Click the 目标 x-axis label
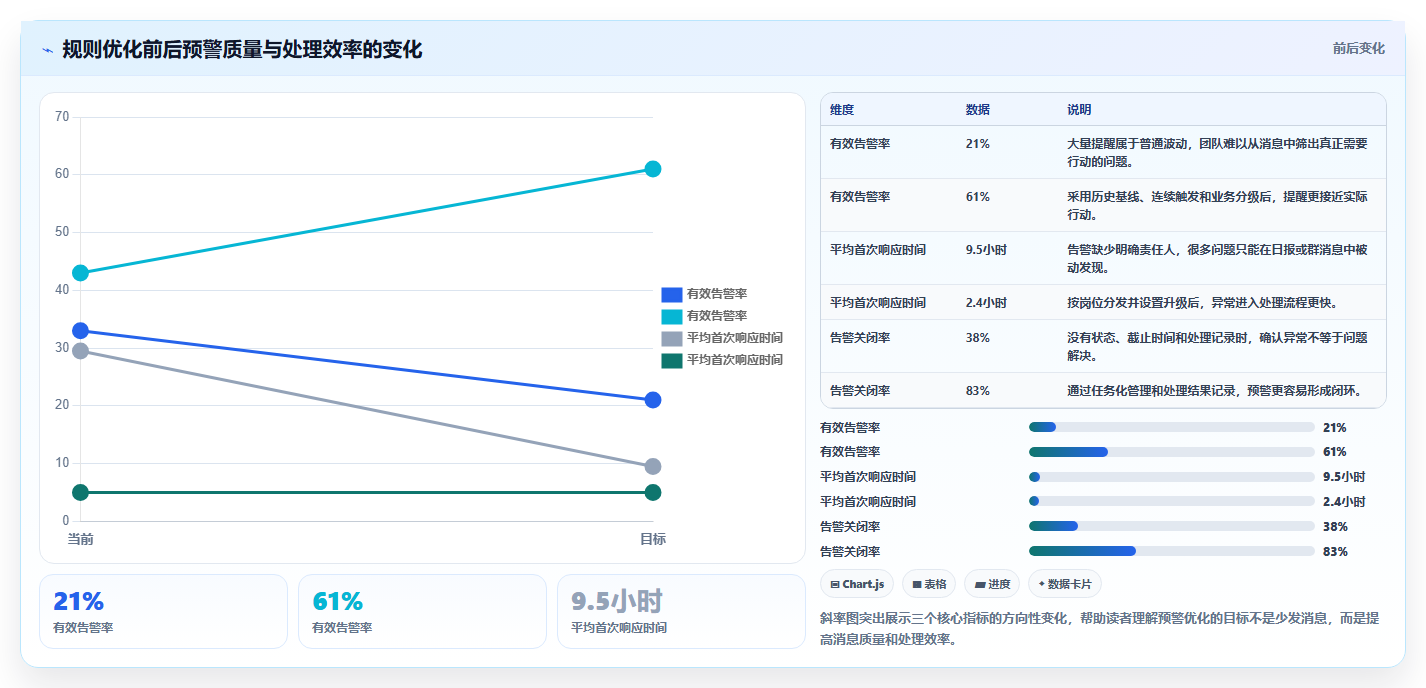Screen dimensions: 1426x688 click(653, 539)
